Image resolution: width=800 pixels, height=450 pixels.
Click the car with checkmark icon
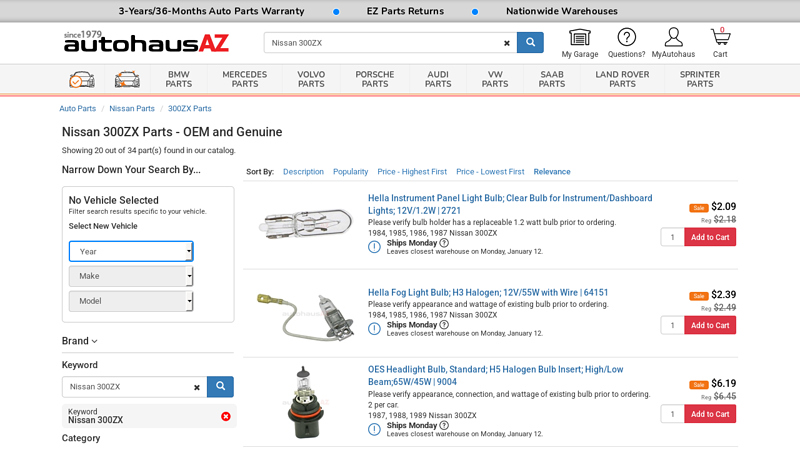click(82, 80)
